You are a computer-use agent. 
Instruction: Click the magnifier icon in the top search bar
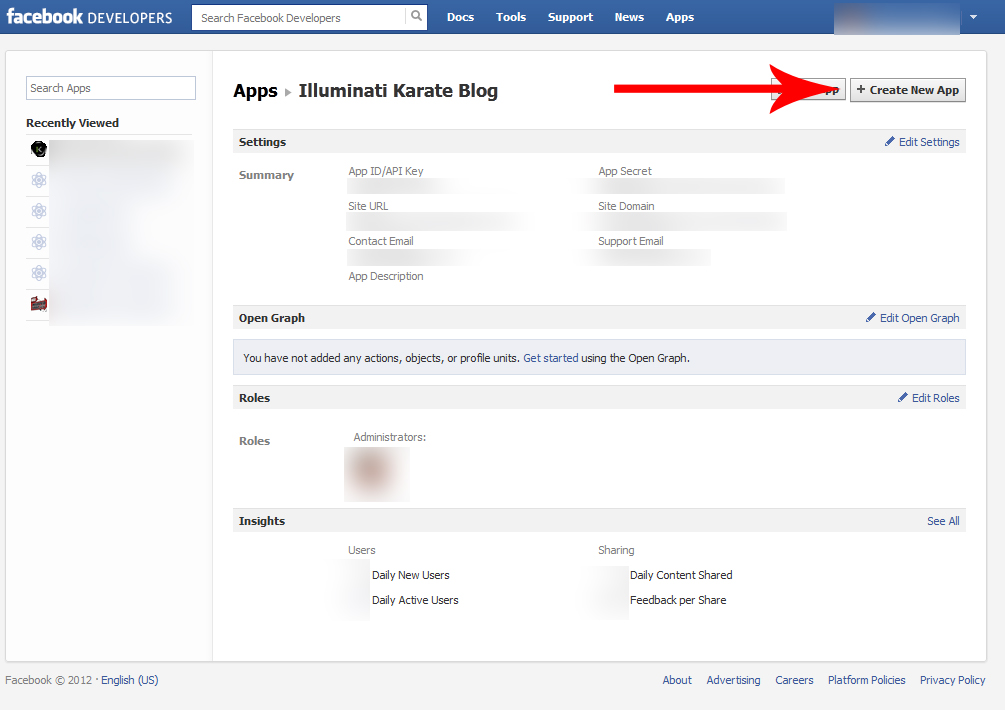tap(416, 17)
